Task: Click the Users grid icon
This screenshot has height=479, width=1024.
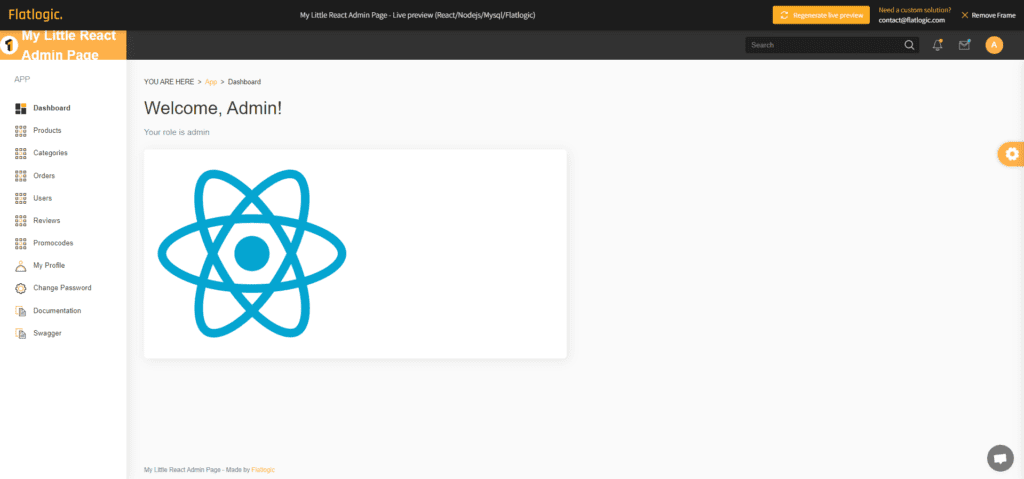Action: click(x=20, y=198)
